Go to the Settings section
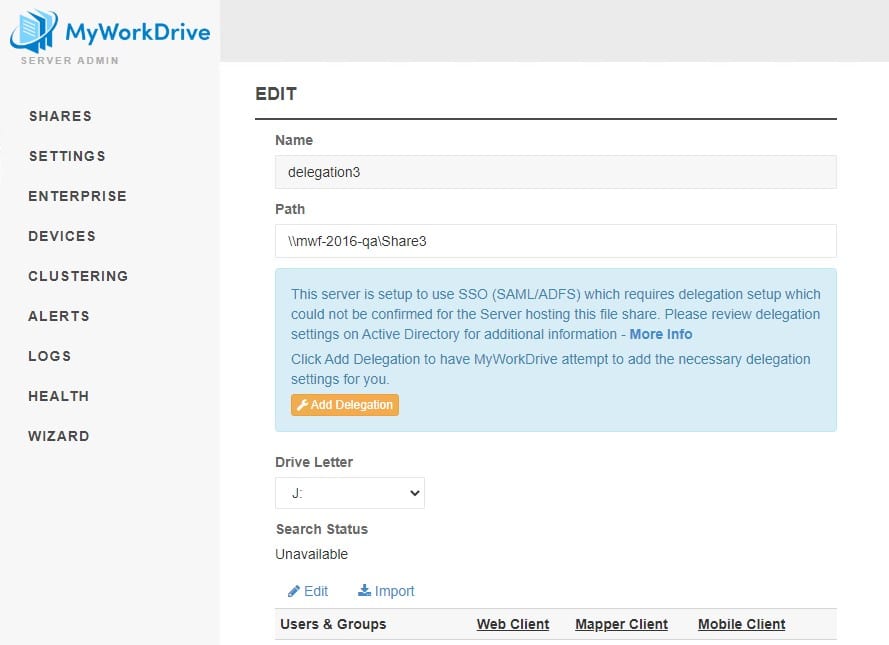 pyautogui.click(x=67, y=156)
